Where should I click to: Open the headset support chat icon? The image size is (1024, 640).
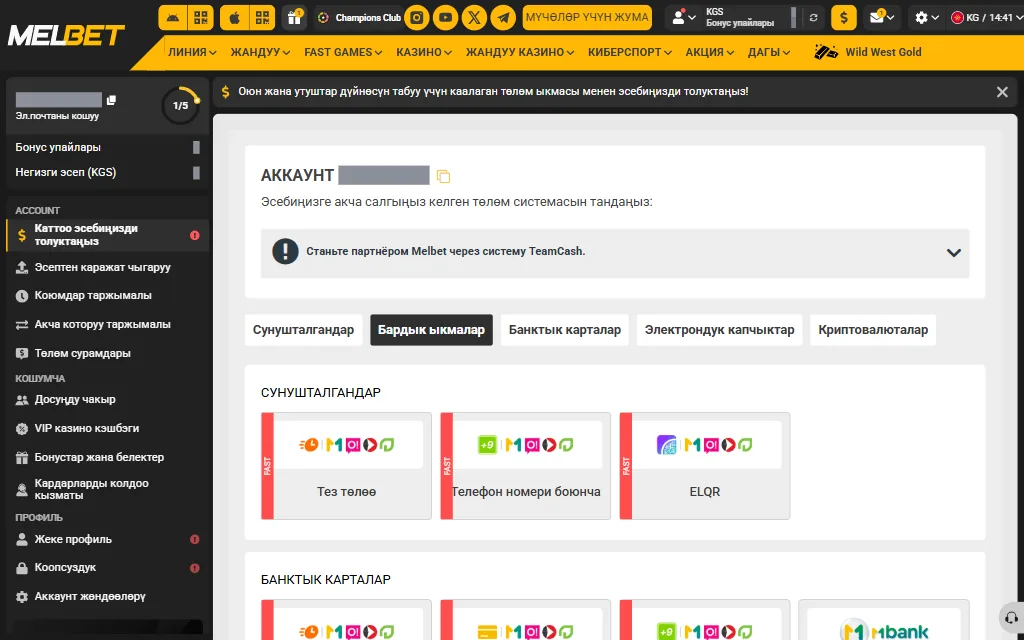[x=1011, y=618]
